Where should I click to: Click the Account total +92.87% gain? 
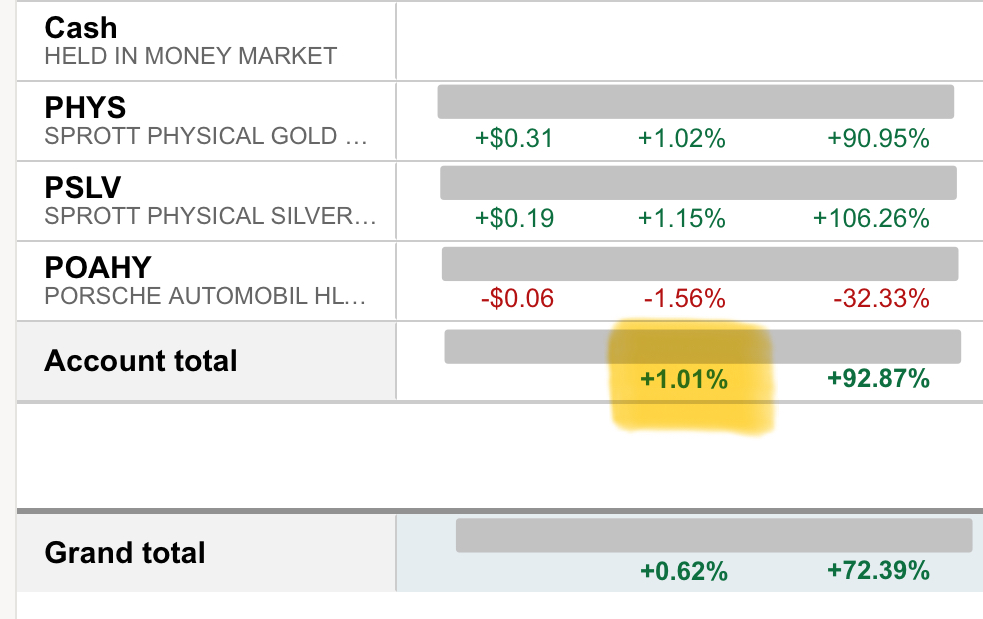(x=878, y=379)
